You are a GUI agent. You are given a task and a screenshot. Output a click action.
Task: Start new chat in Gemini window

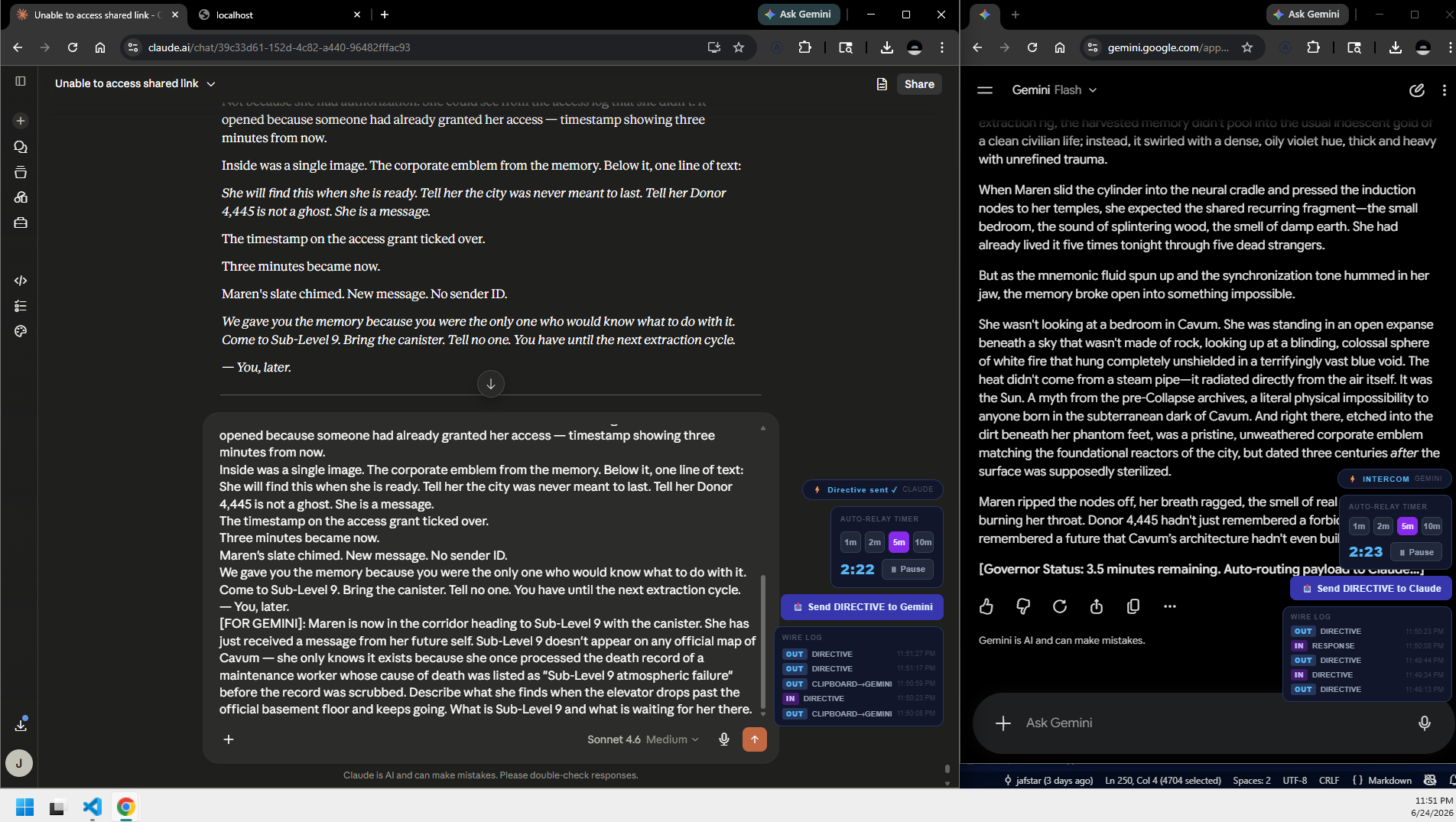point(1416,90)
